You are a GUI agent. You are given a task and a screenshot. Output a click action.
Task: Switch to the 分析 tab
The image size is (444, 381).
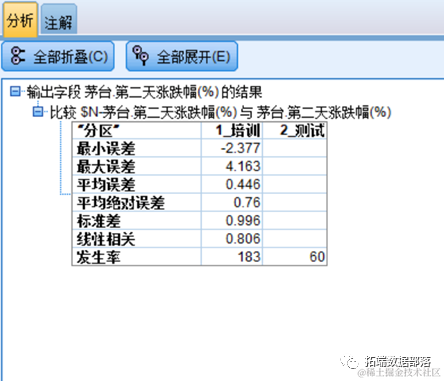point(20,20)
